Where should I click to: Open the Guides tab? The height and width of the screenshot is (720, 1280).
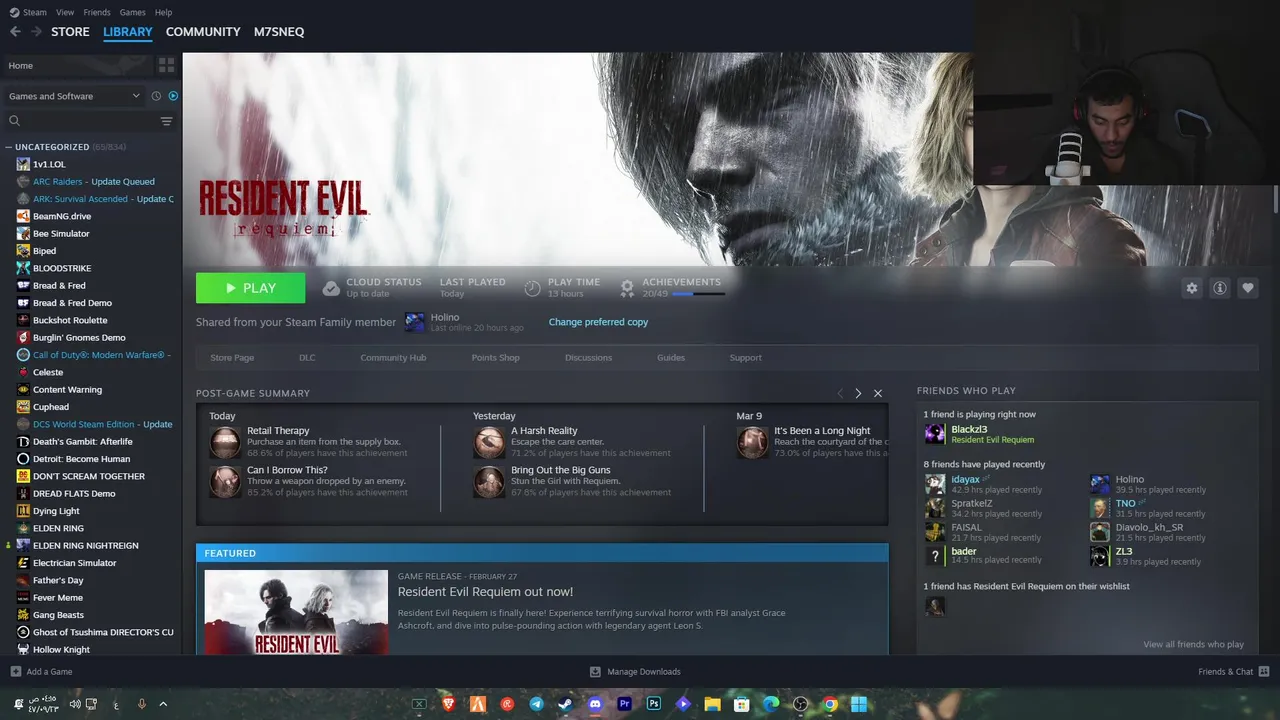tap(671, 358)
